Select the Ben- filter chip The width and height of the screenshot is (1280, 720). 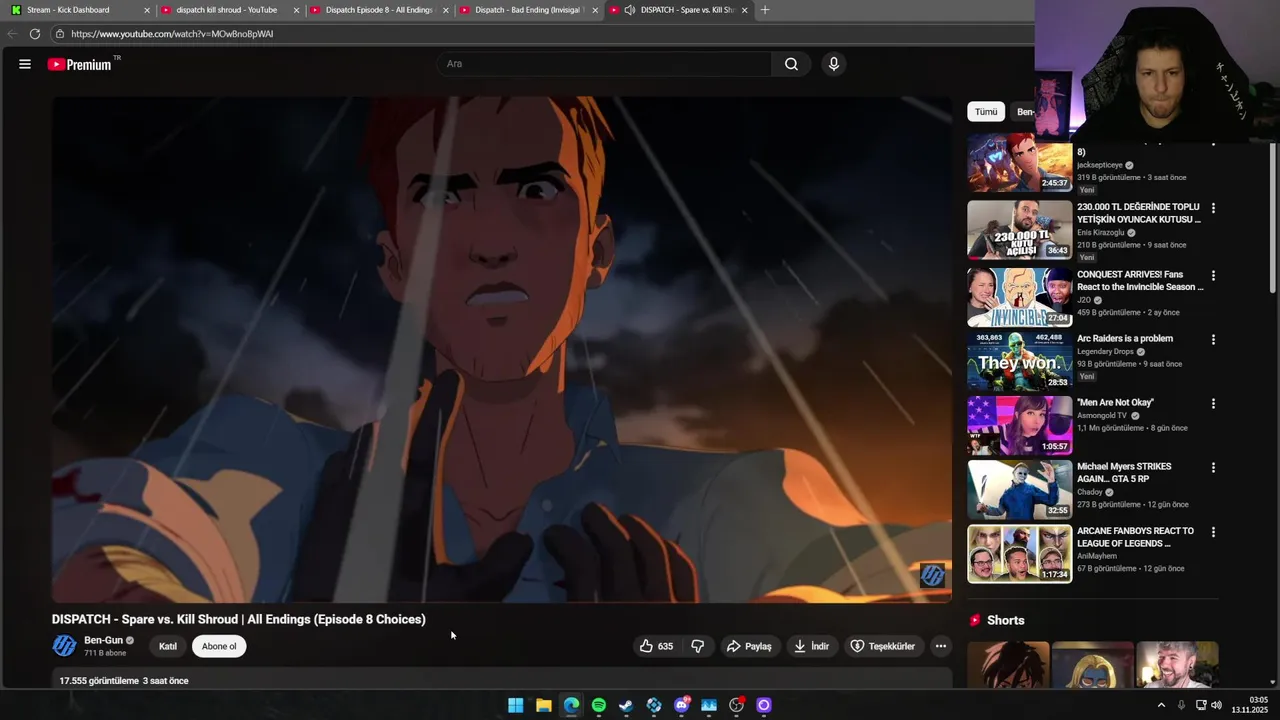pyautogui.click(x=1023, y=112)
